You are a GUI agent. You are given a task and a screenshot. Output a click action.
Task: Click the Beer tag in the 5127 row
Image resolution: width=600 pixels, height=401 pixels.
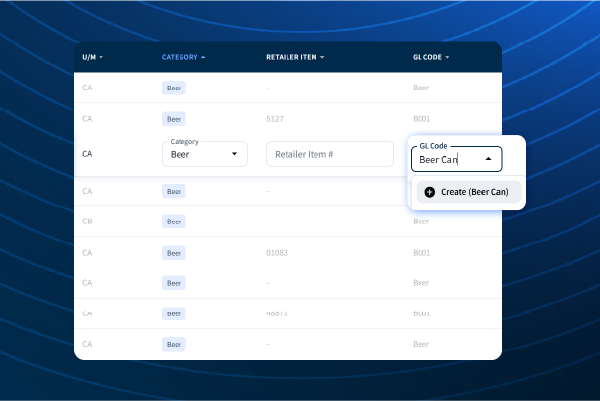click(174, 119)
